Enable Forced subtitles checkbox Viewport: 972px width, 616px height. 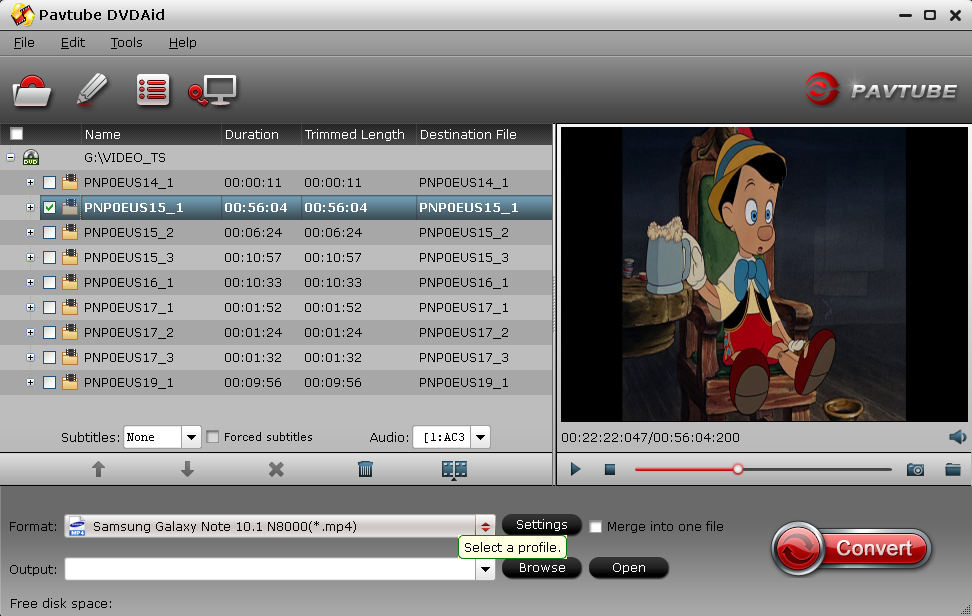tap(213, 437)
